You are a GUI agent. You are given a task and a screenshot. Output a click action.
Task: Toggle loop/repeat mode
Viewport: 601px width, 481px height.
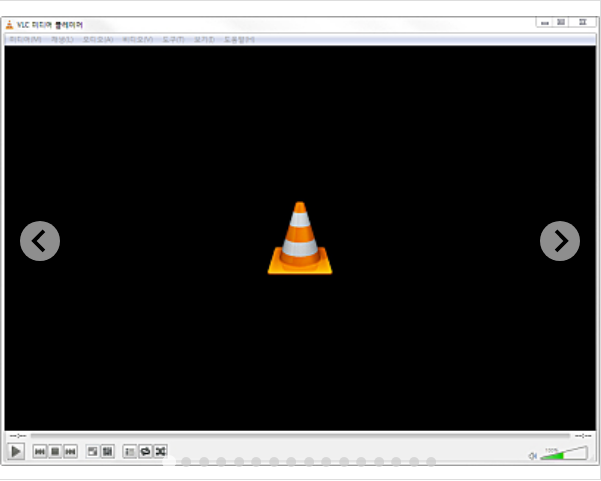click(145, 451)
